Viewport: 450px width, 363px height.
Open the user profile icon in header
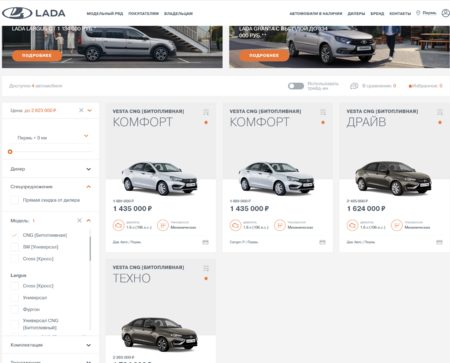coord(445,13)
